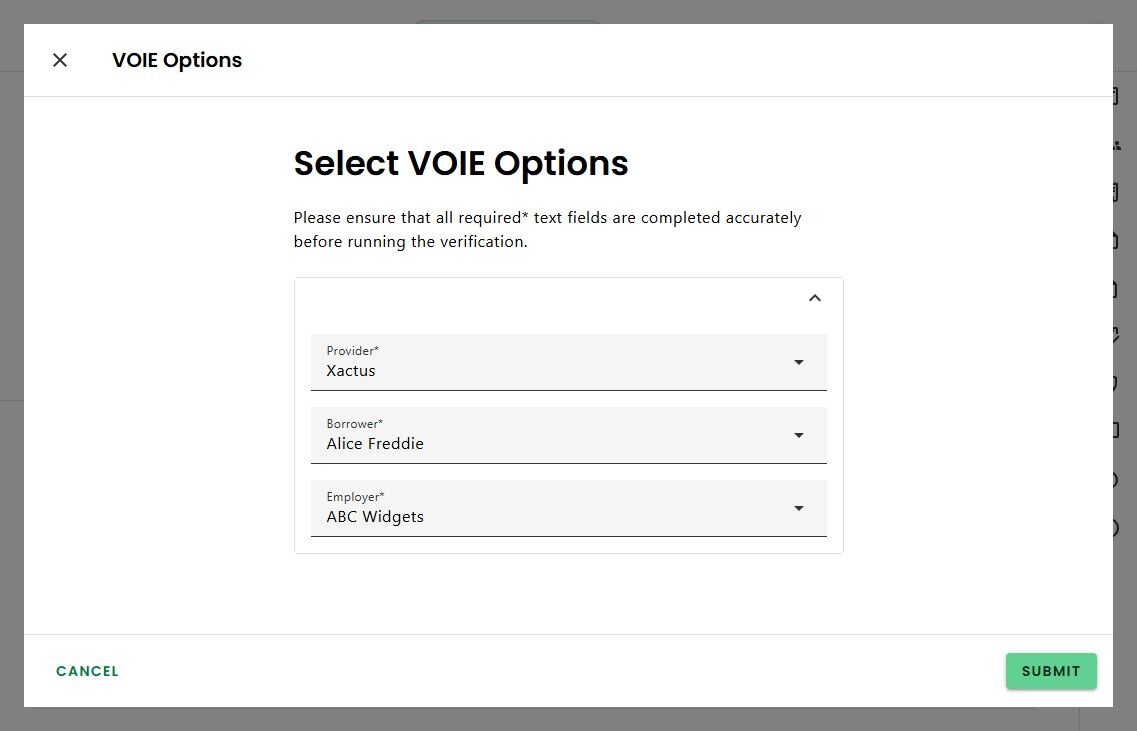Click the Borrower* field label
Viewport: 1137px width, 731px height.
pyautogui.click(x=355, y=424)
